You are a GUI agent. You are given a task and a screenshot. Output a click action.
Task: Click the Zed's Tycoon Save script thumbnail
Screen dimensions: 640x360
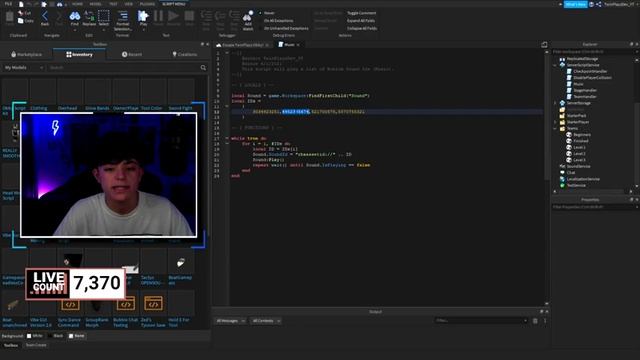pos(153,304)
